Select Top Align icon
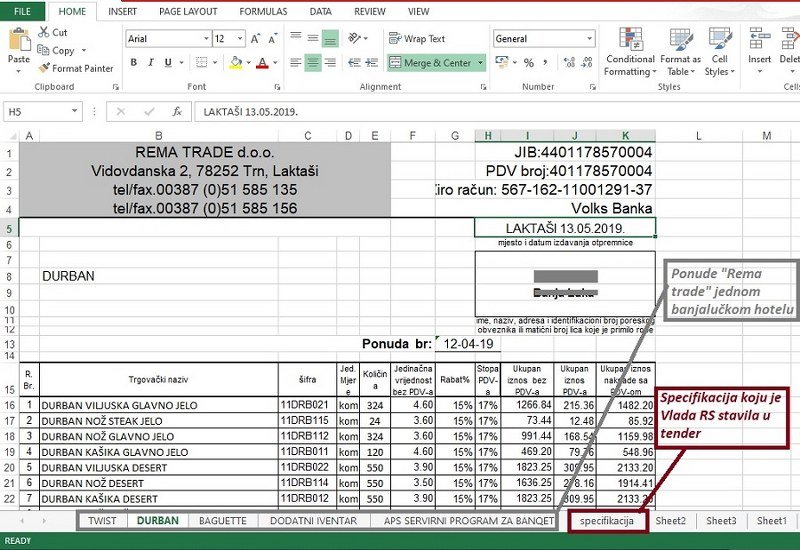This screenshot has width=800, height=550. tap(296, 38)
